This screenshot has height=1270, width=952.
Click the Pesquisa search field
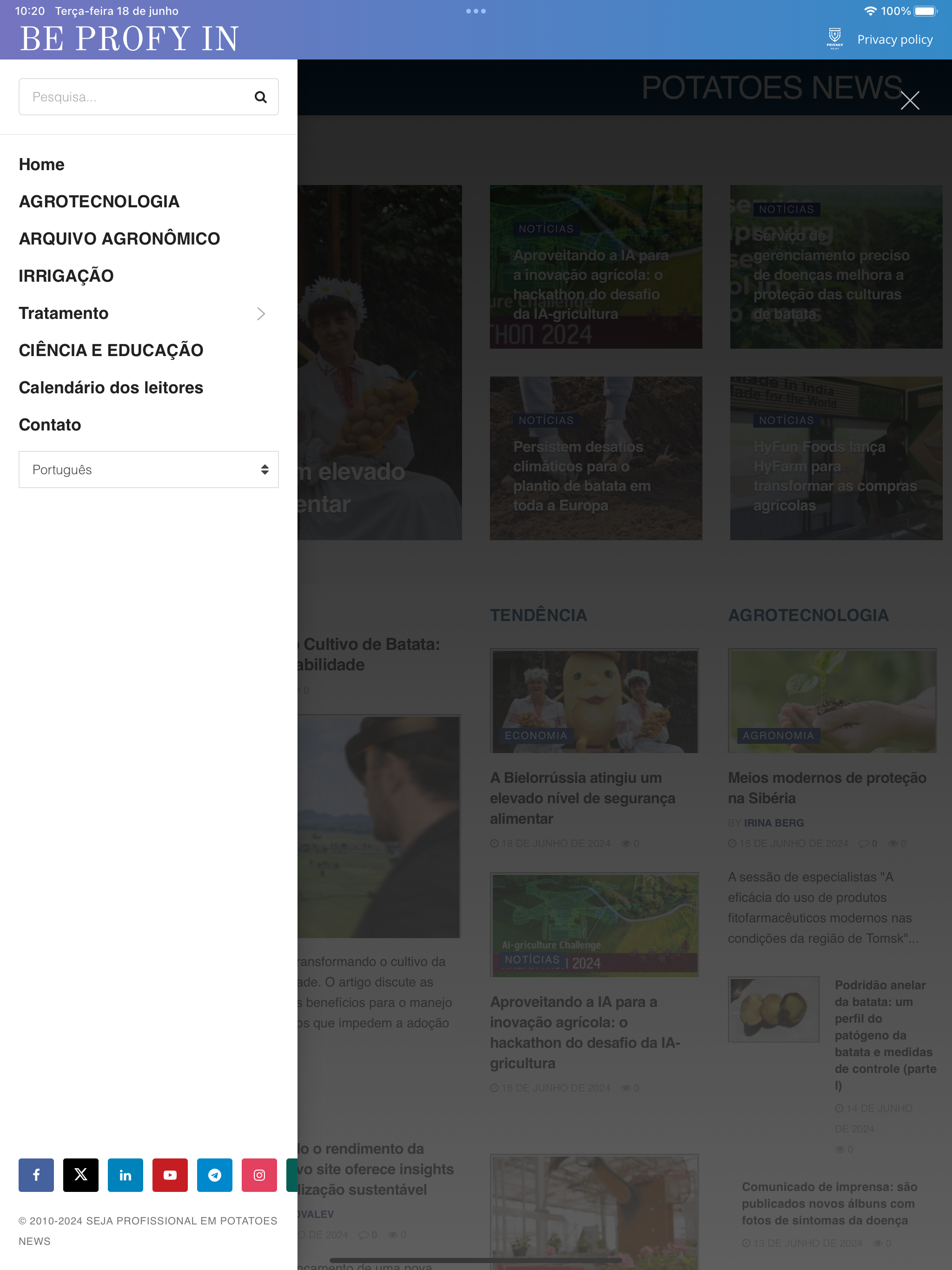pyautogui.click(x=149, y=97)
